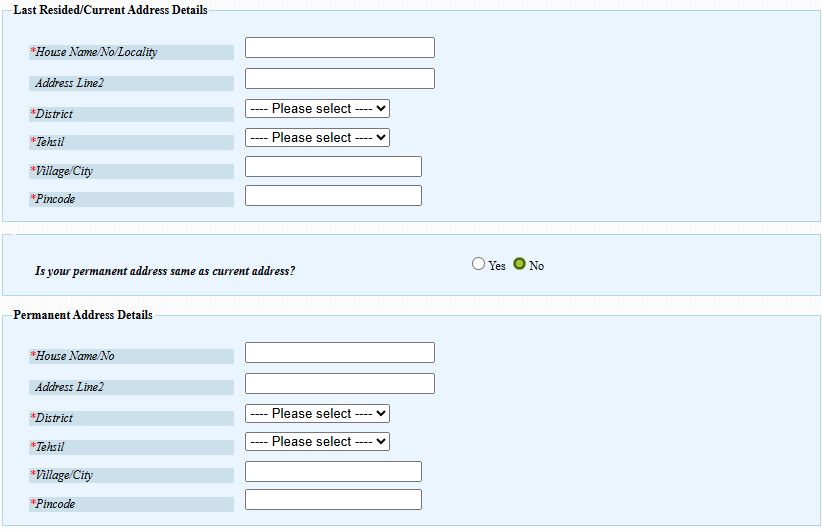
Task: Focus the current address Pincode field
Action: click(x=333, y=196)
